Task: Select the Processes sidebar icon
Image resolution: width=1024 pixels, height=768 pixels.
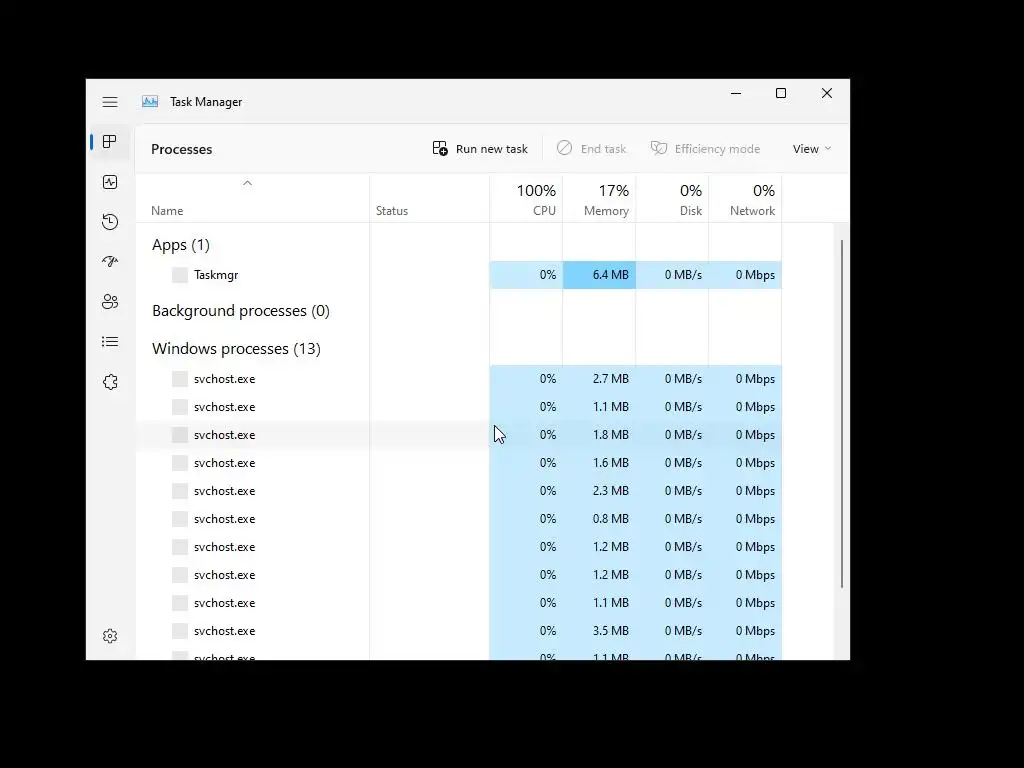Action: [x=110, y=142]
